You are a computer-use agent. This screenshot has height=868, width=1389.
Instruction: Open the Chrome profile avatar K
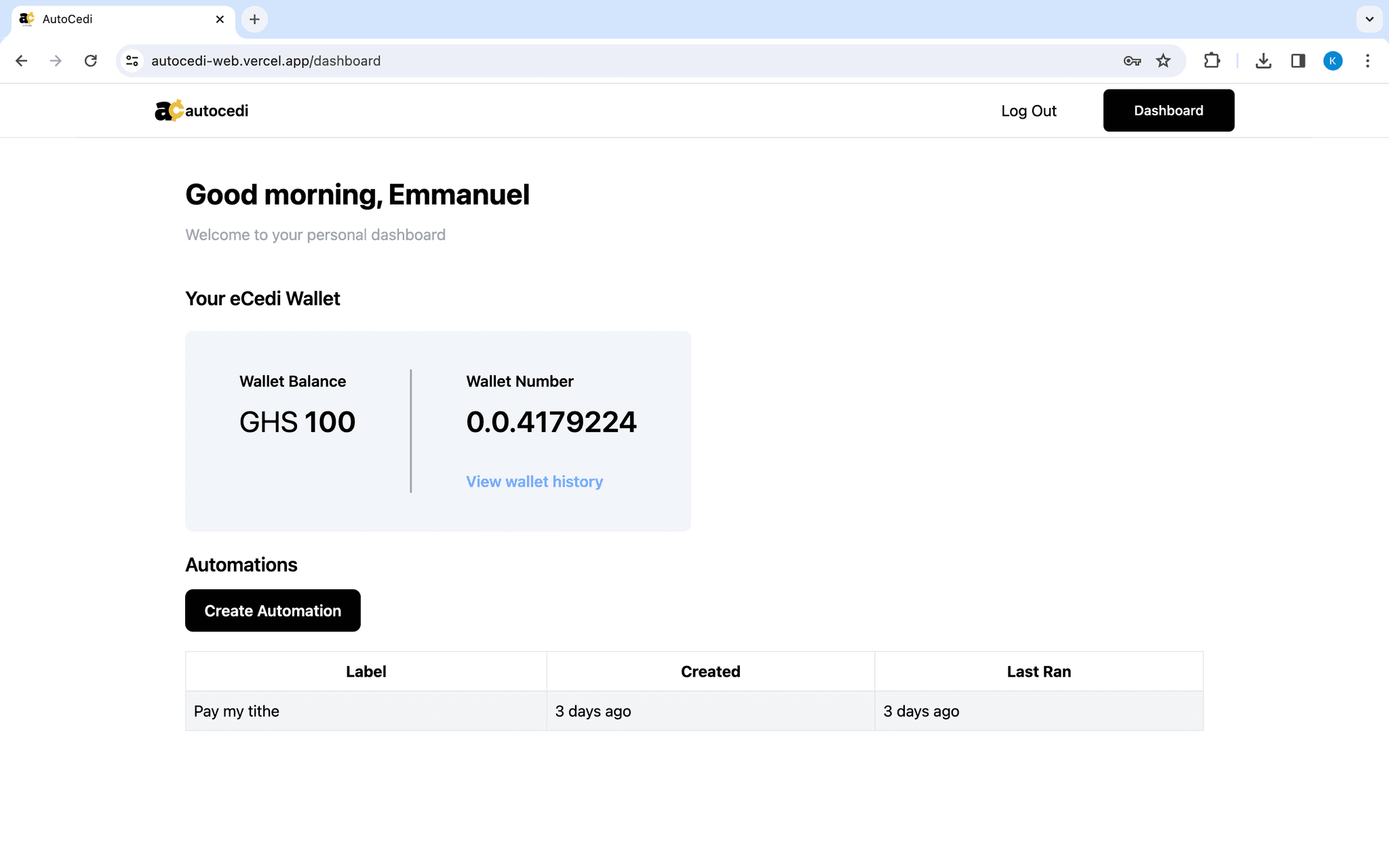tap(1332, 61)
